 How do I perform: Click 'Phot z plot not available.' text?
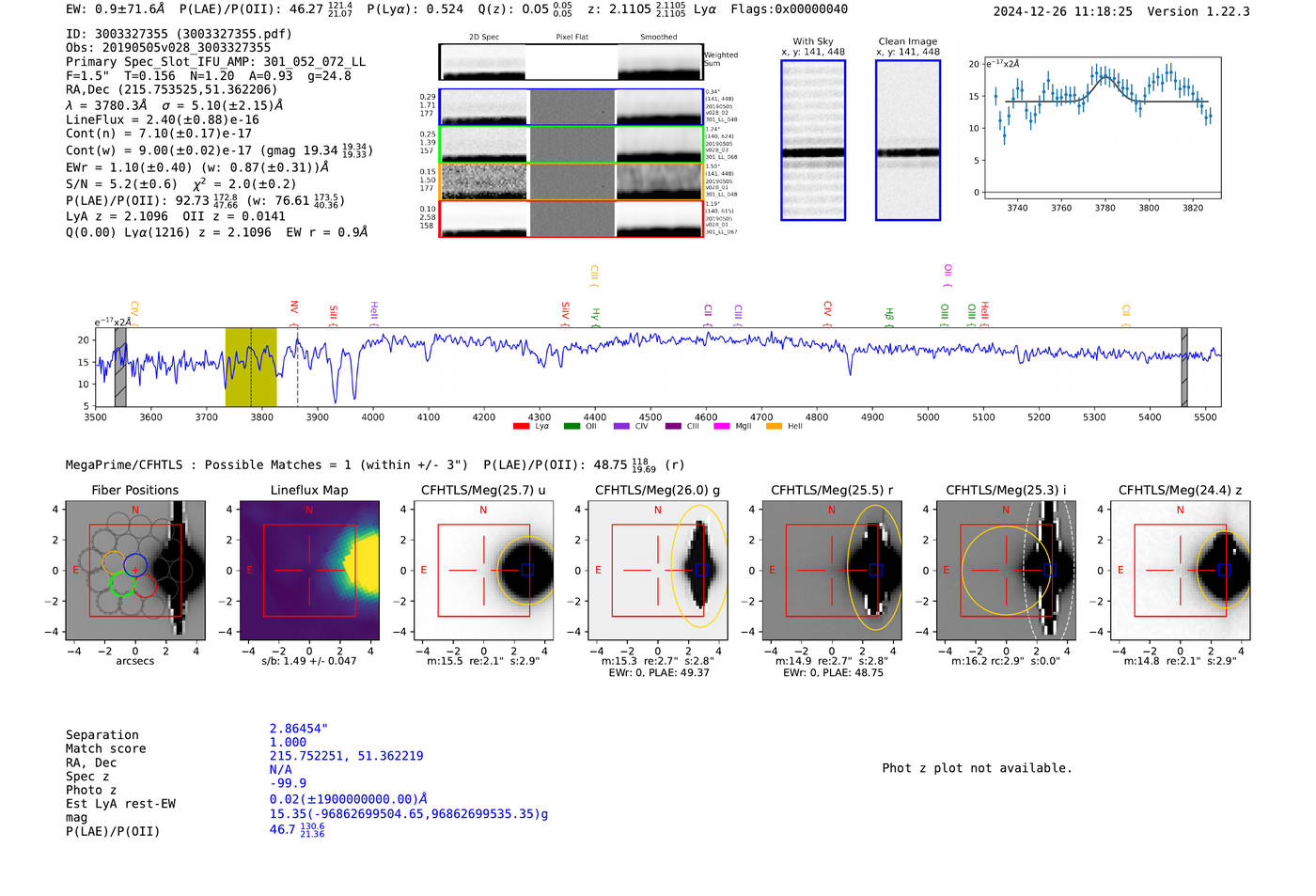(x=977, y=768)
